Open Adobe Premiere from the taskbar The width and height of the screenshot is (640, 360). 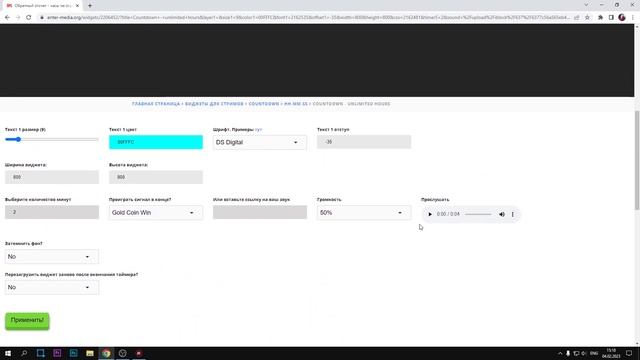(x=57, y=353)
